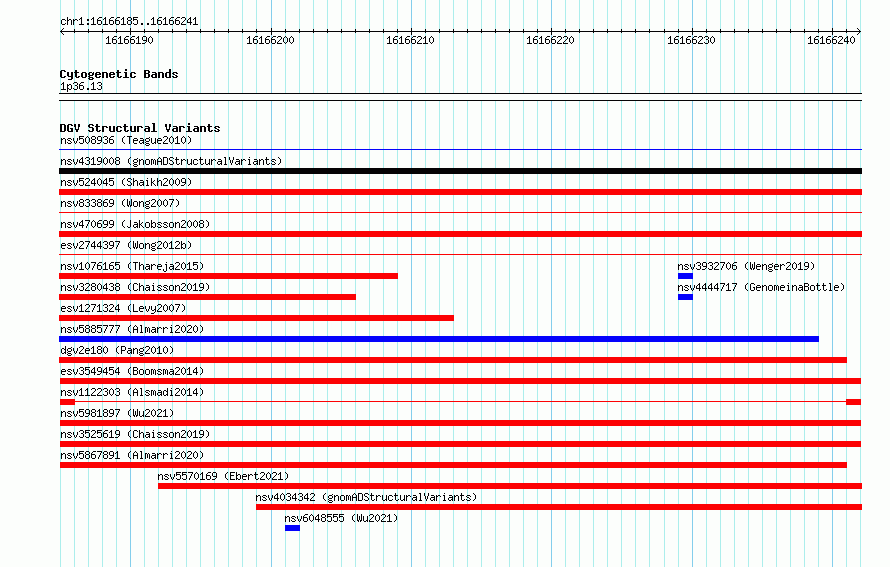Select the blue nsv5885777 (Almarri2020) bar
The height and width of the screenshot is (567, 890).
click(439, 339)
